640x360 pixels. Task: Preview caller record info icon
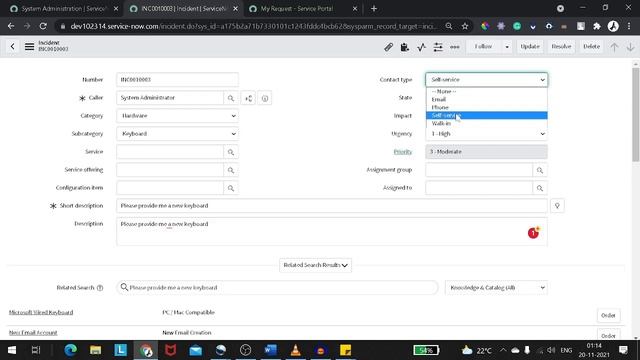pos(265,98)
